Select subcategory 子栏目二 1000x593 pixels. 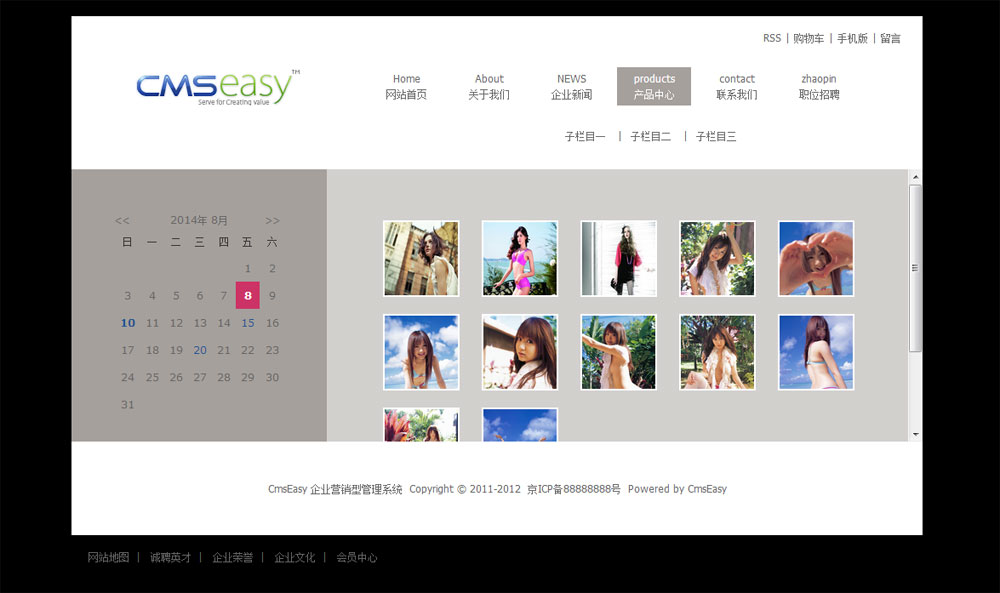(x=650, y=137)
